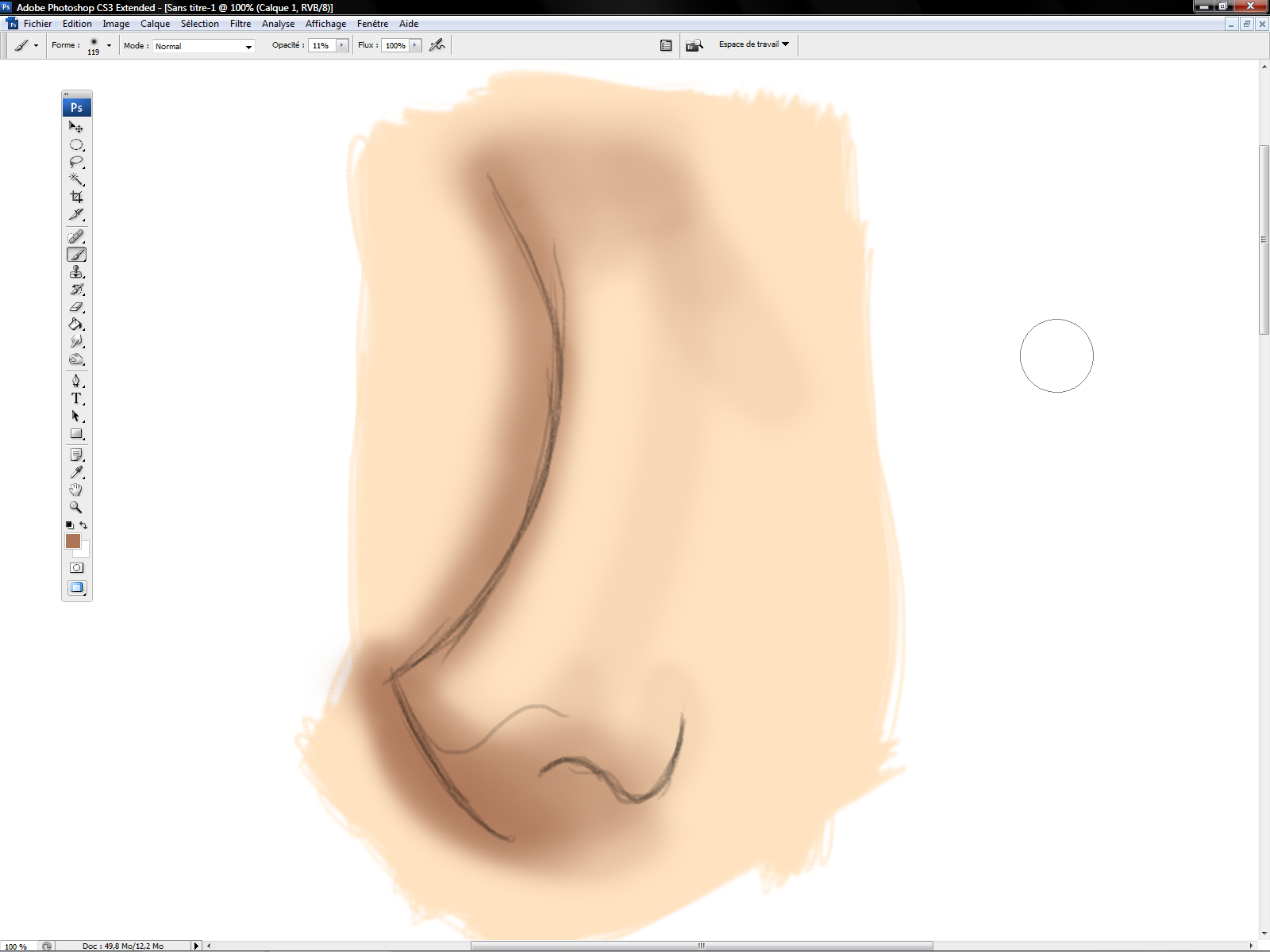
Task: Open the Edition menu
Action: pos(77,24)
